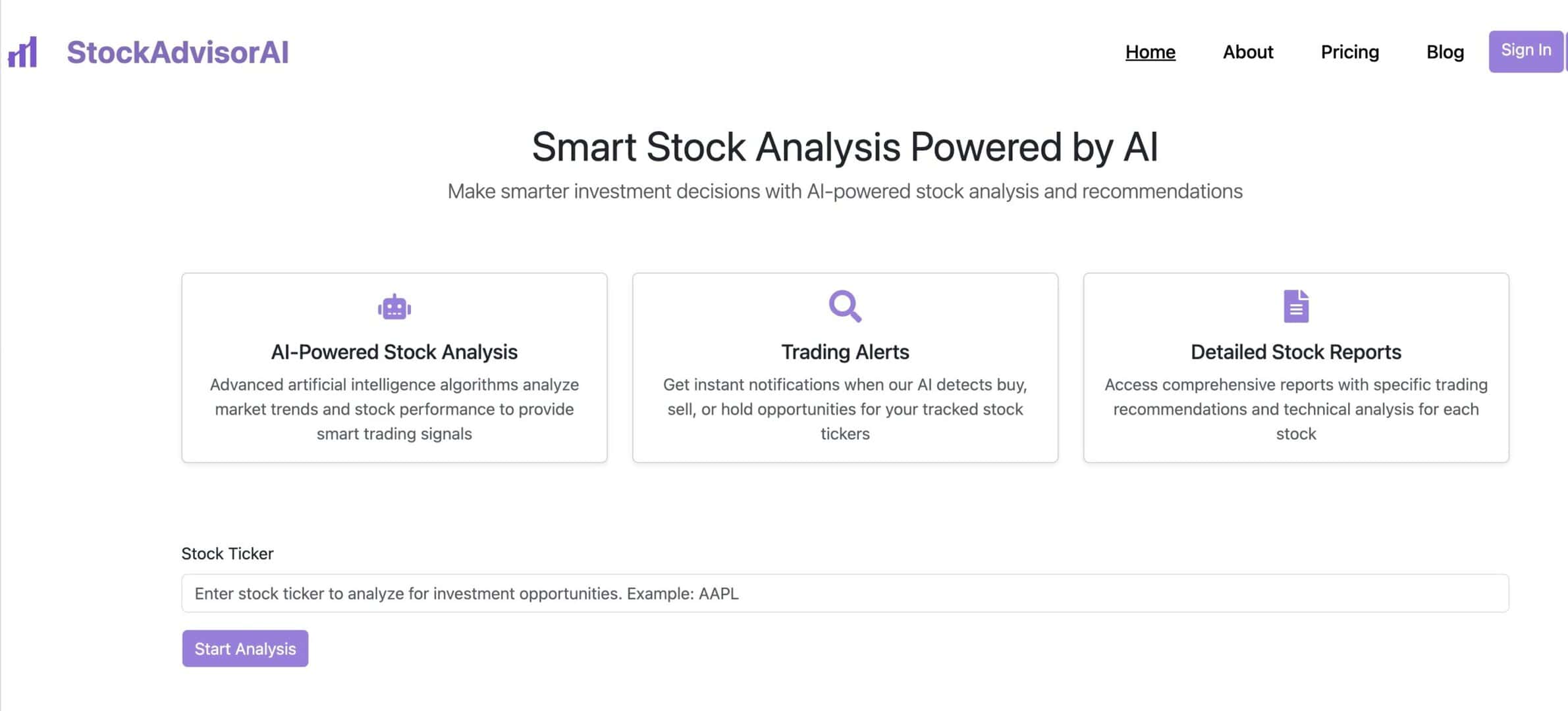Go to the Home nav link
1568x711 pixels.
[1150, 52]
